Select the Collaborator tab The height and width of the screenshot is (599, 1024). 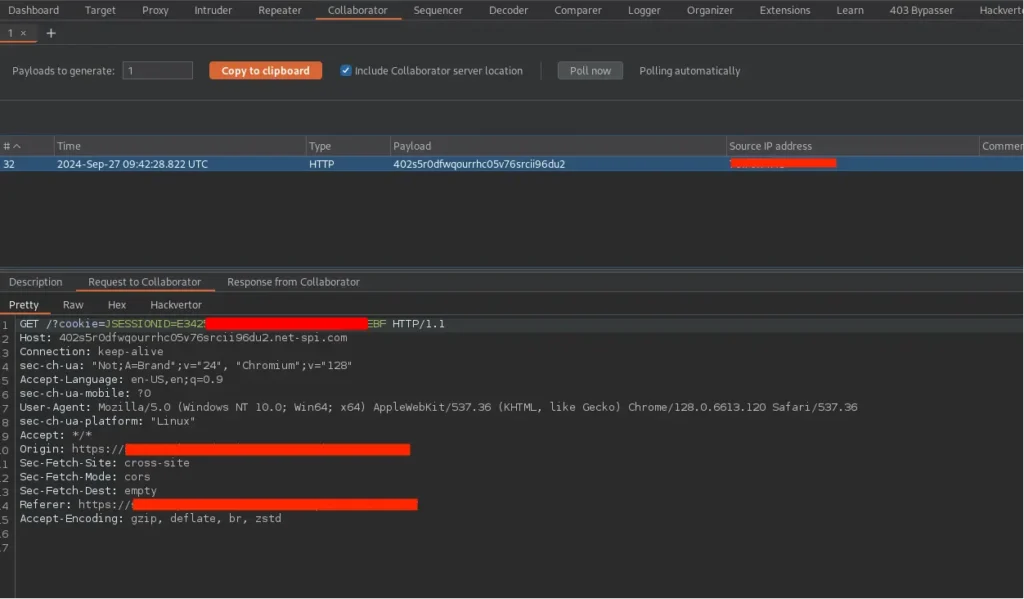point(357,10)
